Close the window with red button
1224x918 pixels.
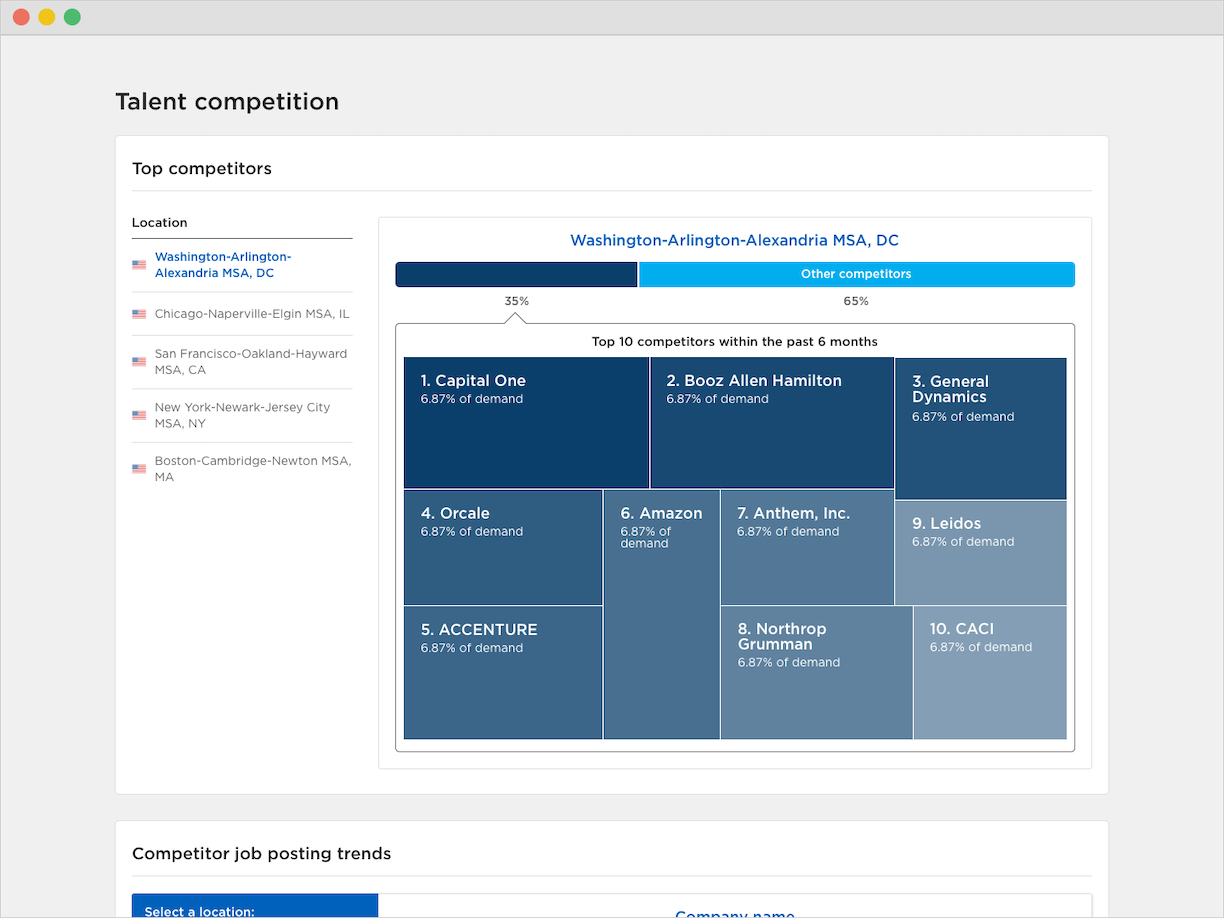tap(21, 17)
